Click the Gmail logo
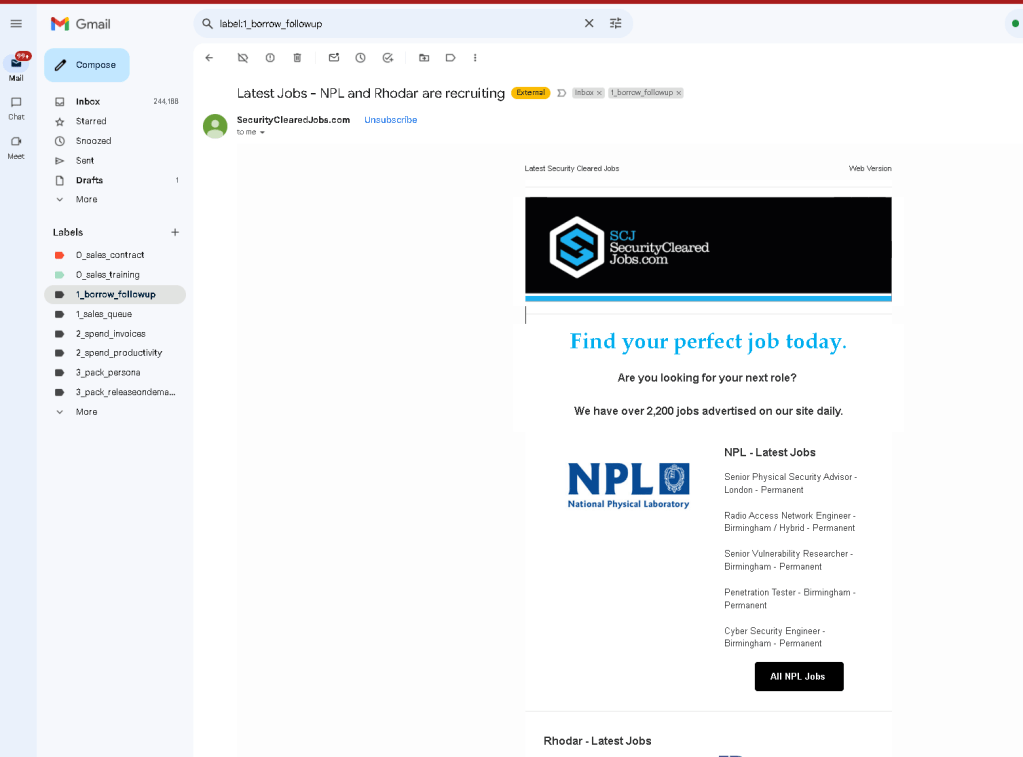This screenshot has width=1023, height=757. 81,24
